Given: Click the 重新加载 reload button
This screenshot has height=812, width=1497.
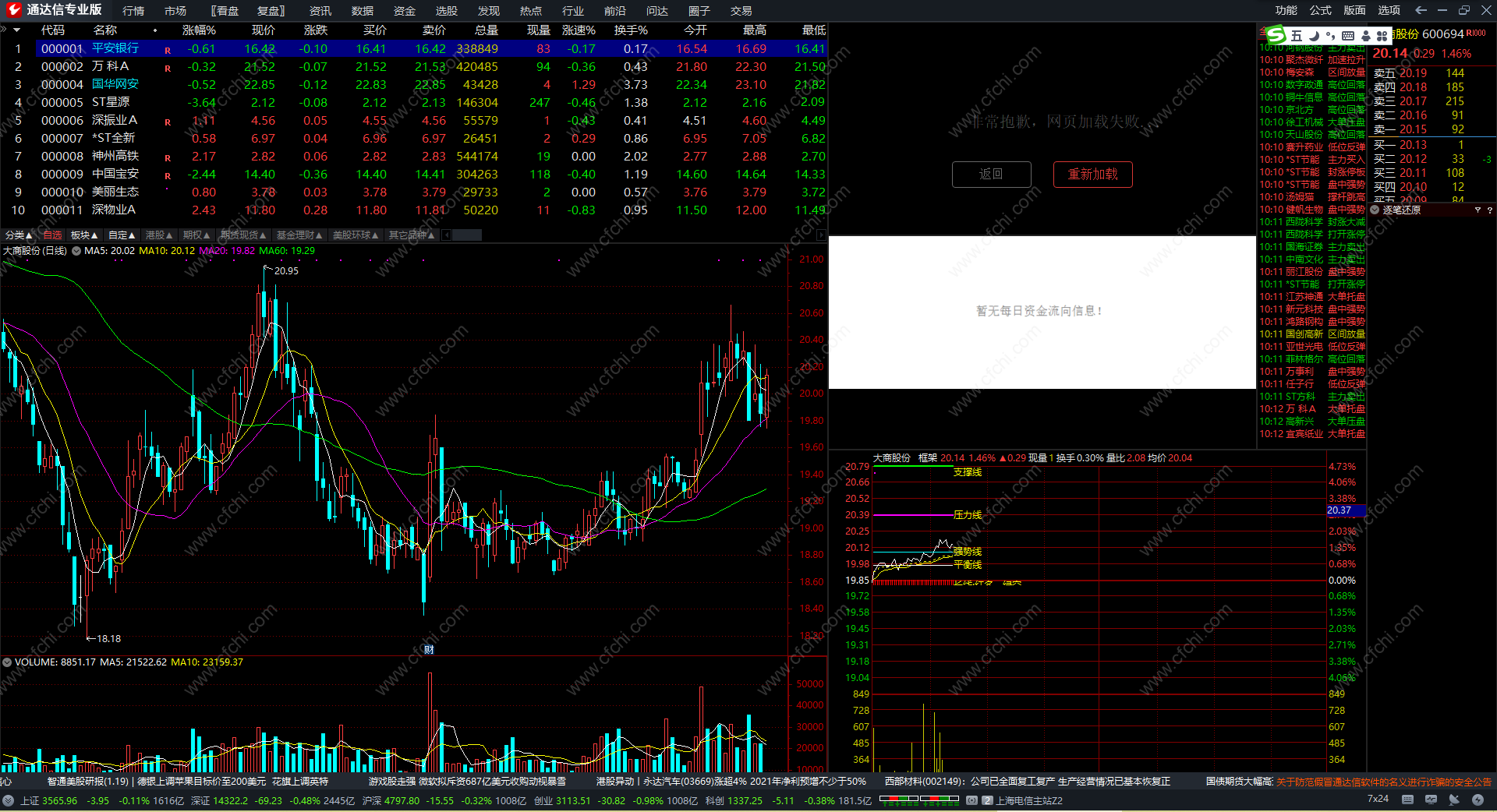Looking at the screenshot, I should 1093,175.
